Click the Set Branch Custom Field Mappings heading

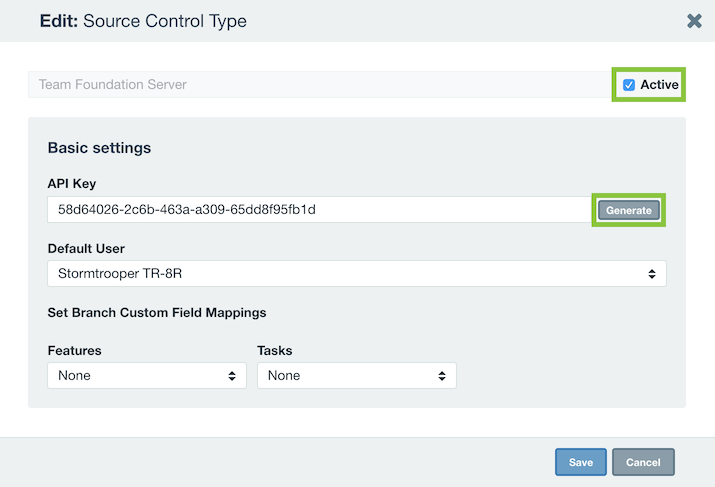157,313
